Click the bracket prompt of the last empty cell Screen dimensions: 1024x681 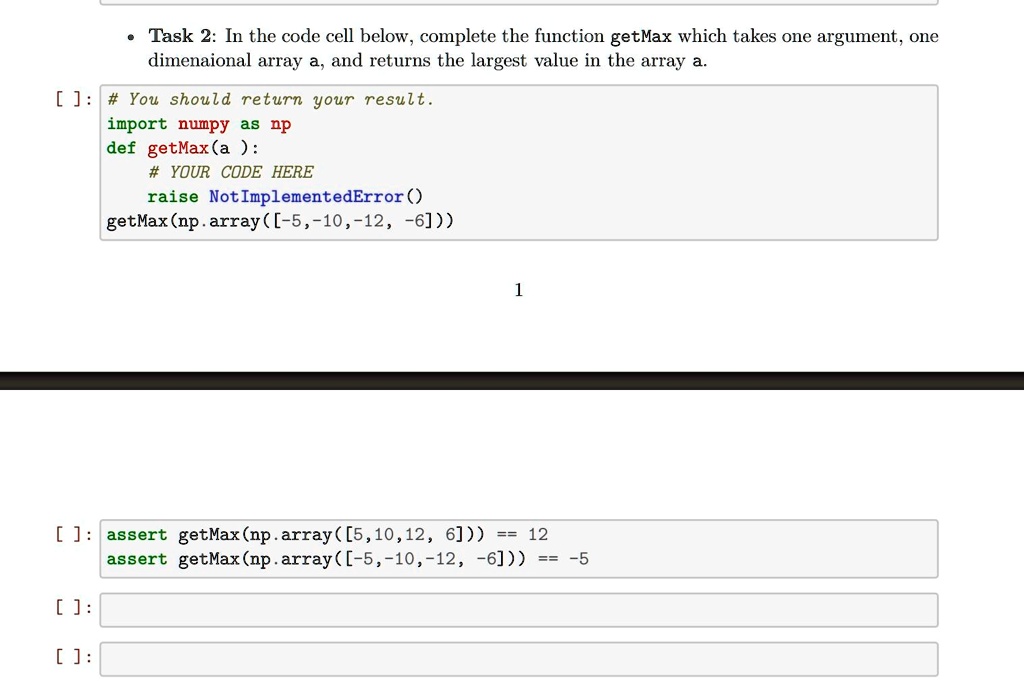(x=68, y=657)
